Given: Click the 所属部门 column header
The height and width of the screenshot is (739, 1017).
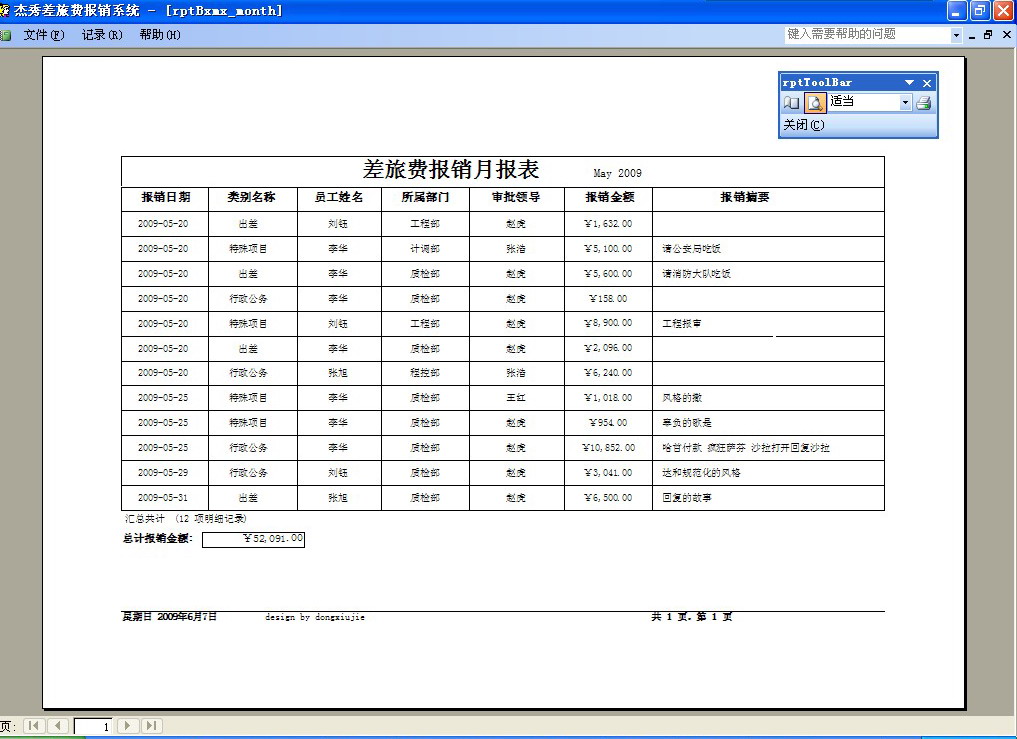Looking at the screenshot, I should coord(425,197).
